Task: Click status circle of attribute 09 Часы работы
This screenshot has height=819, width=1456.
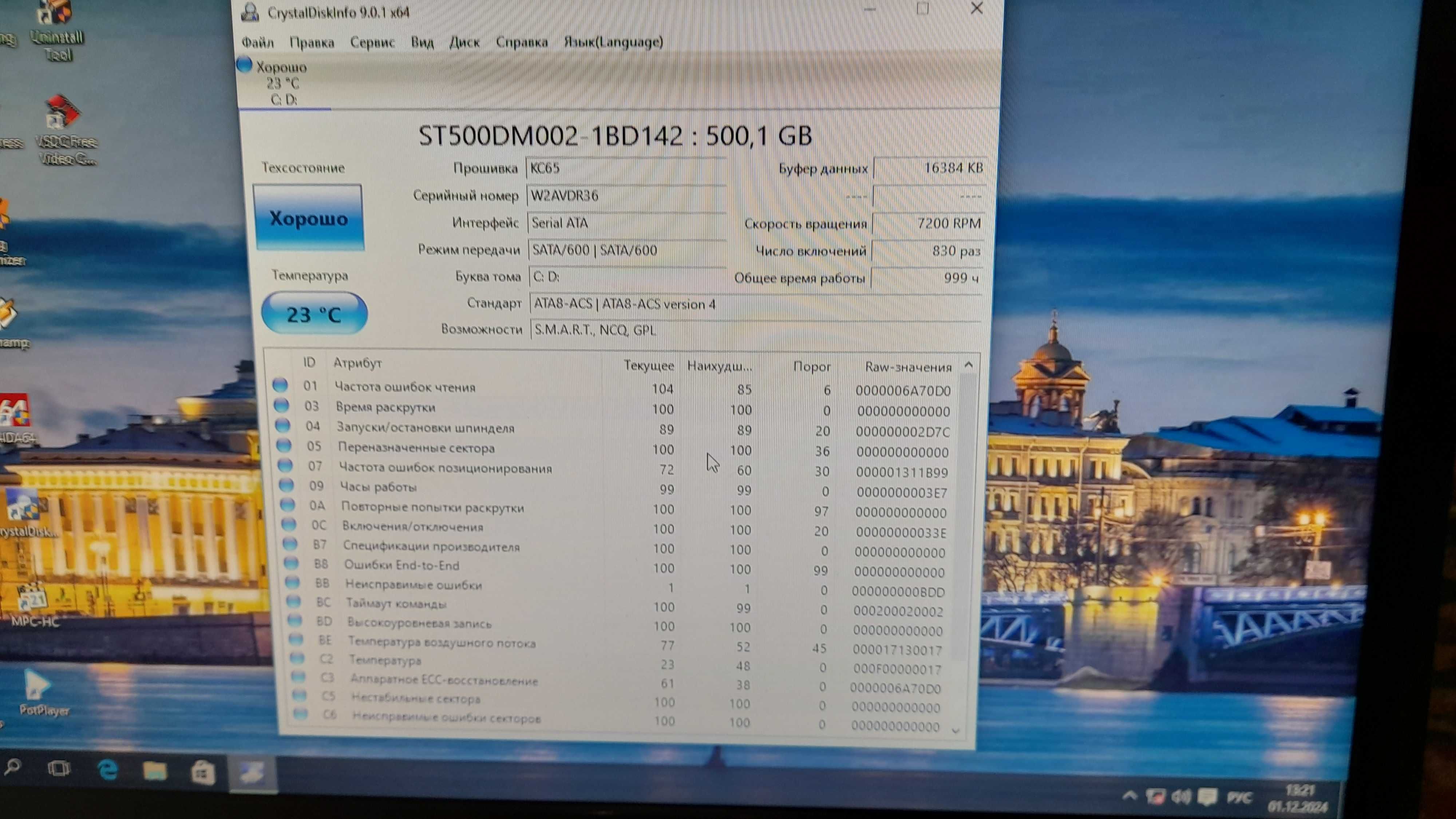Action: pos(286,485)
